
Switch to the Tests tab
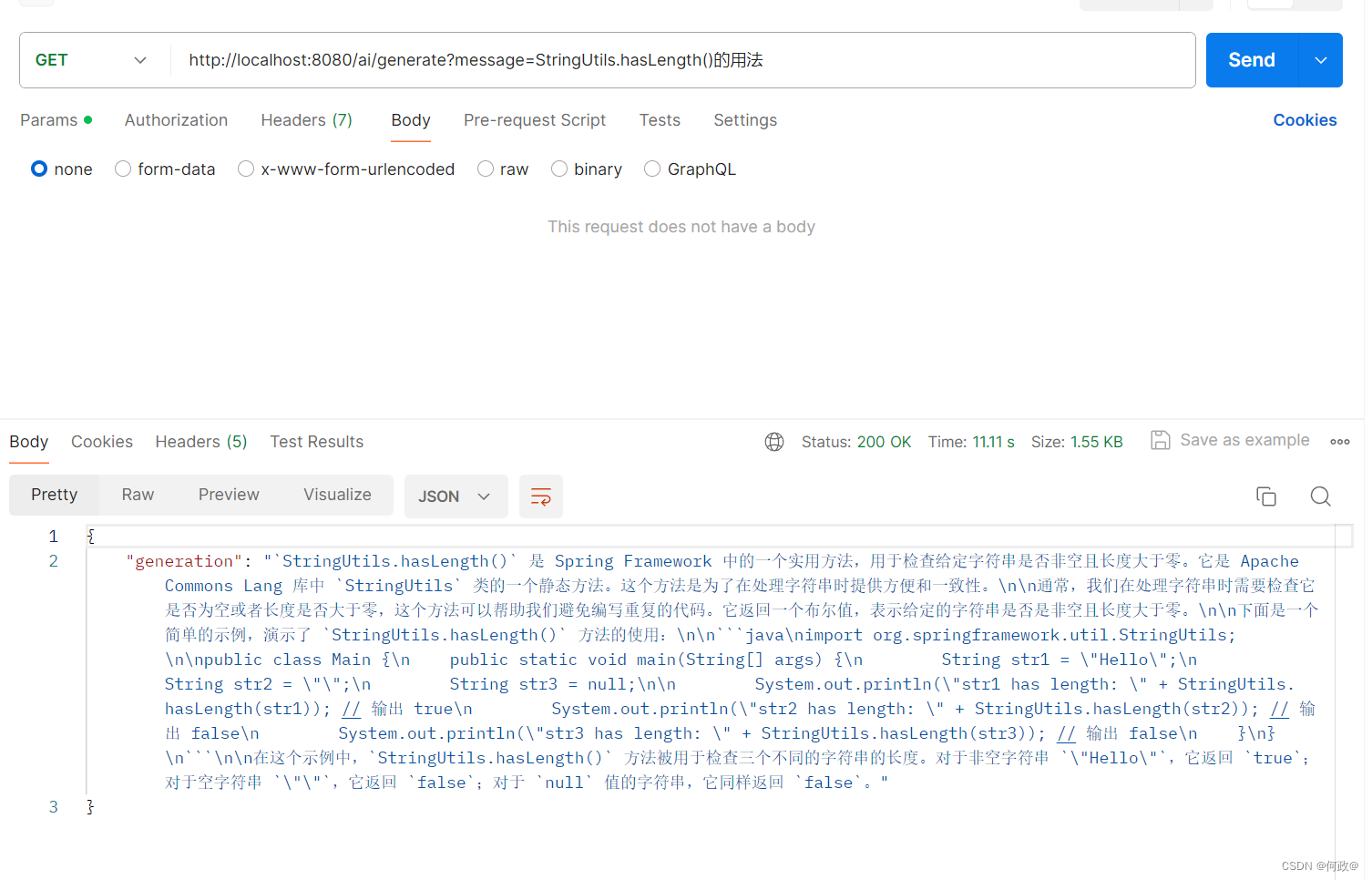point(660,120)
